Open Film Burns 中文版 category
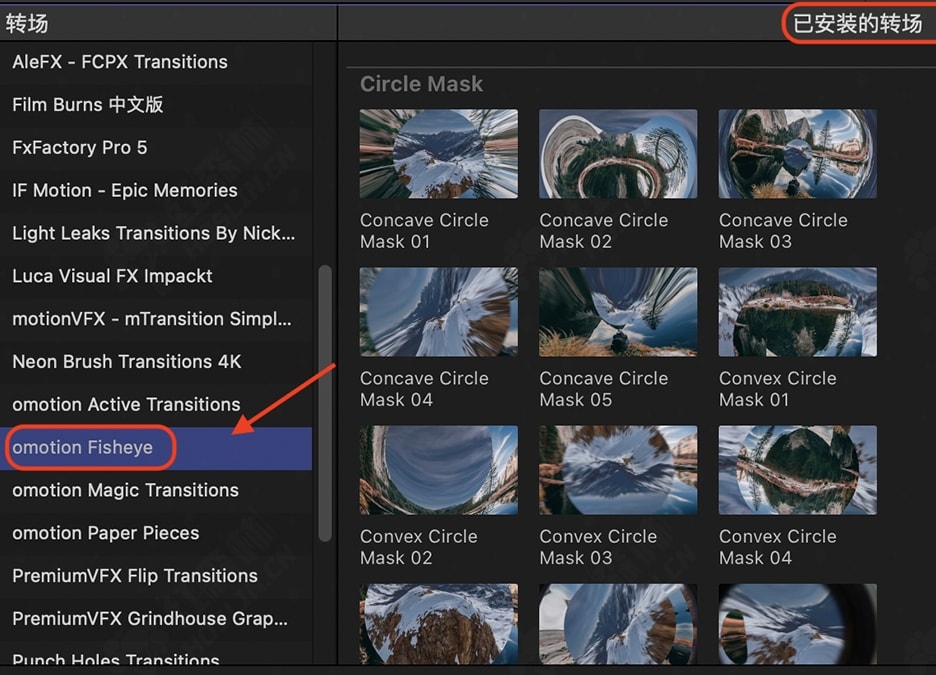 click(x=88, y=105)
